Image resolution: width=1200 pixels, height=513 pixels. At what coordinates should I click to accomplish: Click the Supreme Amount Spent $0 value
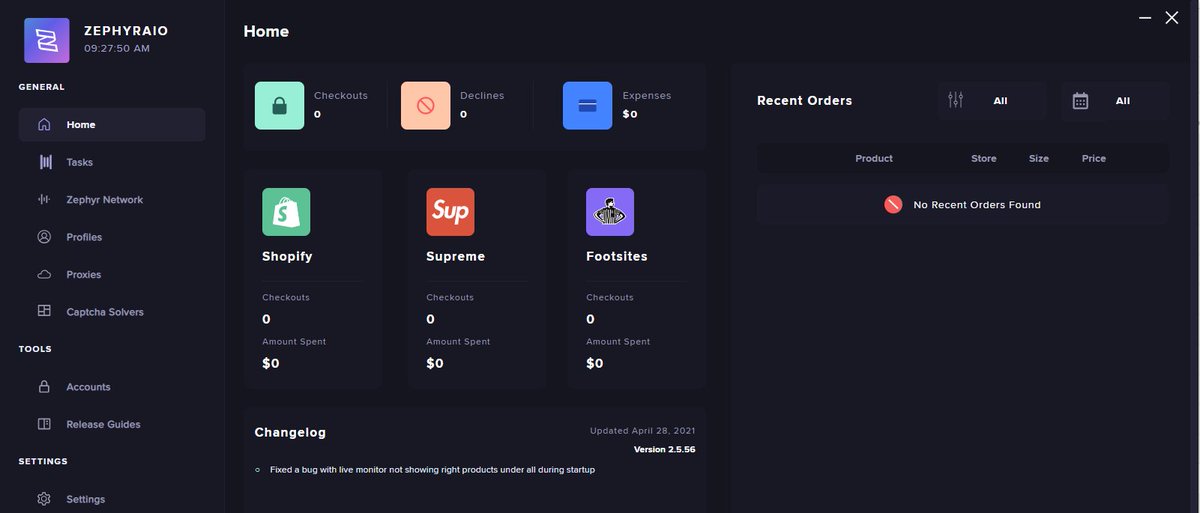coord(435,363)
